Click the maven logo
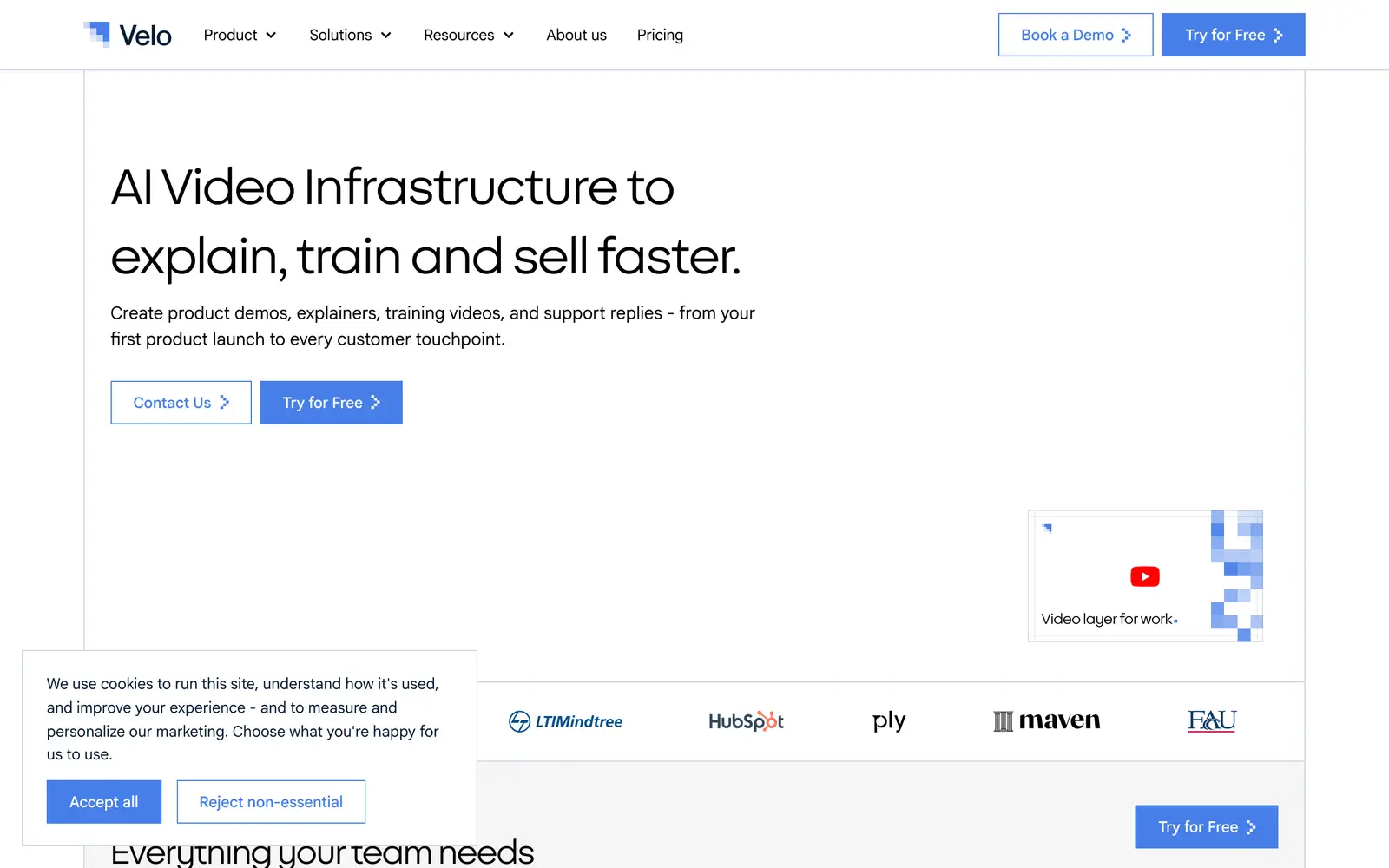The image size is (1389, 868). tap(1046, 720)
